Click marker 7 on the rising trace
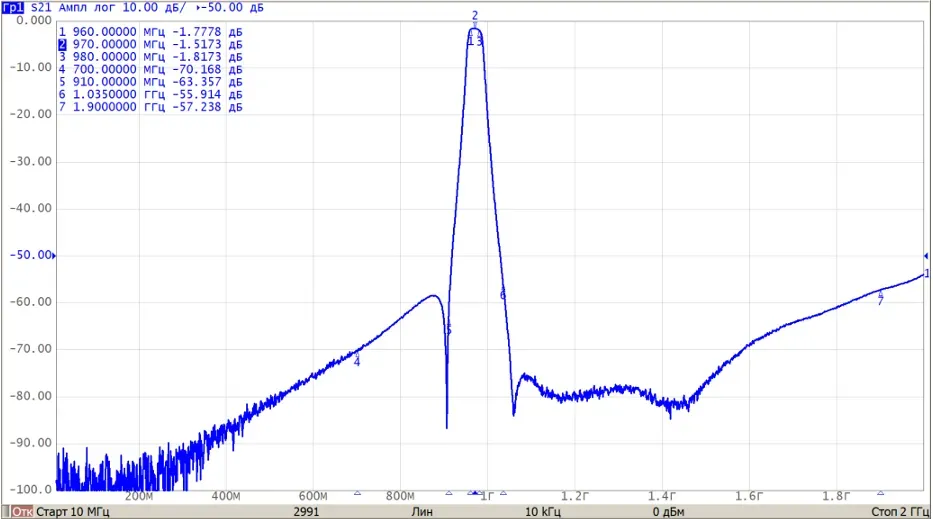Image resolution: width=933 pixels, height=519 pixels. [x=881, y=301]
